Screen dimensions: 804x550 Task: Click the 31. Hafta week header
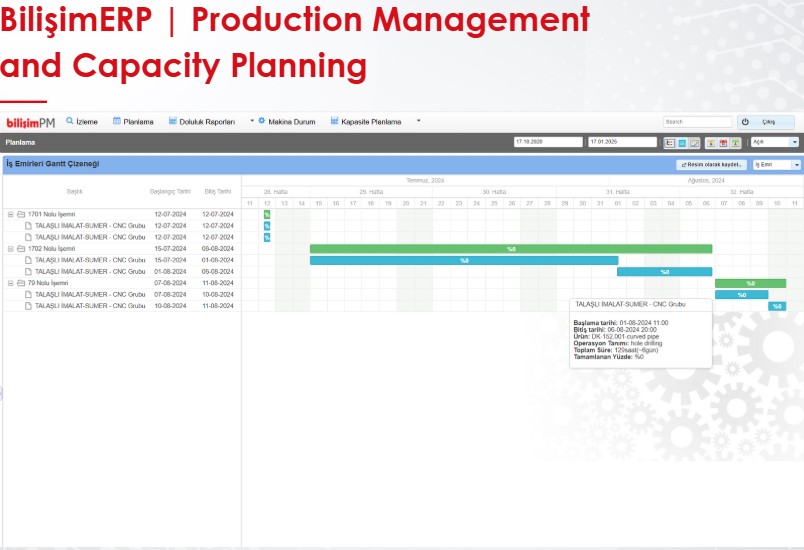point(617,192)
